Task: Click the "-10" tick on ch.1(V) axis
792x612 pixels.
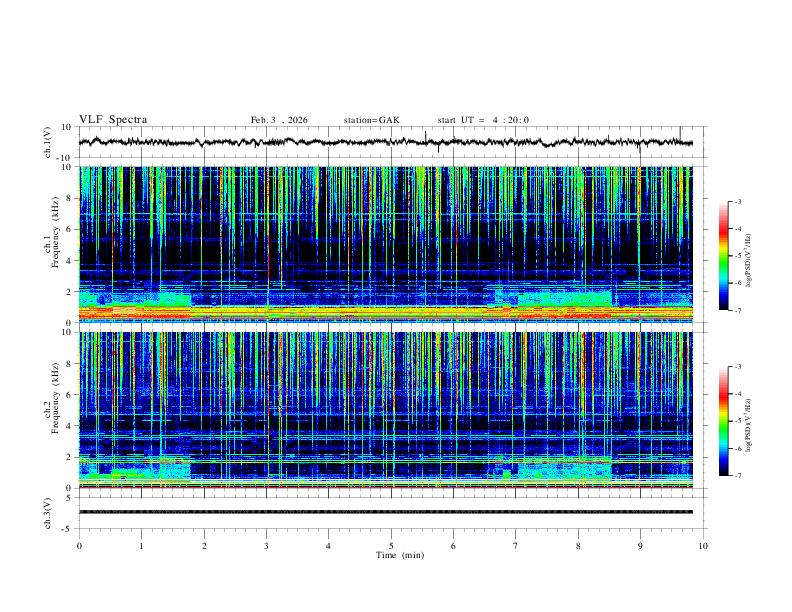Action: tap(66, 158)
